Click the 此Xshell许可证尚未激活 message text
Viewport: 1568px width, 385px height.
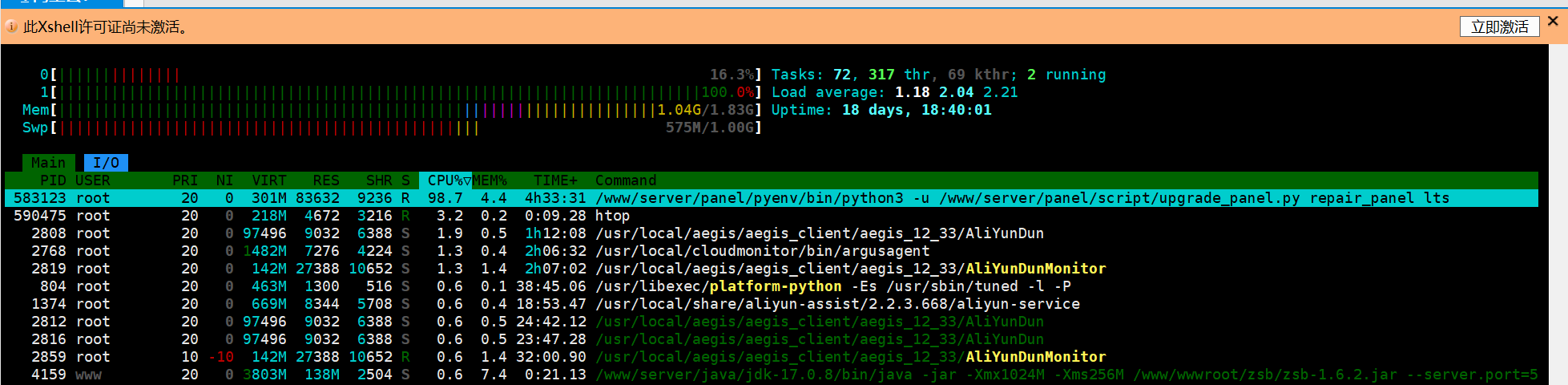(x=106, y=27)
